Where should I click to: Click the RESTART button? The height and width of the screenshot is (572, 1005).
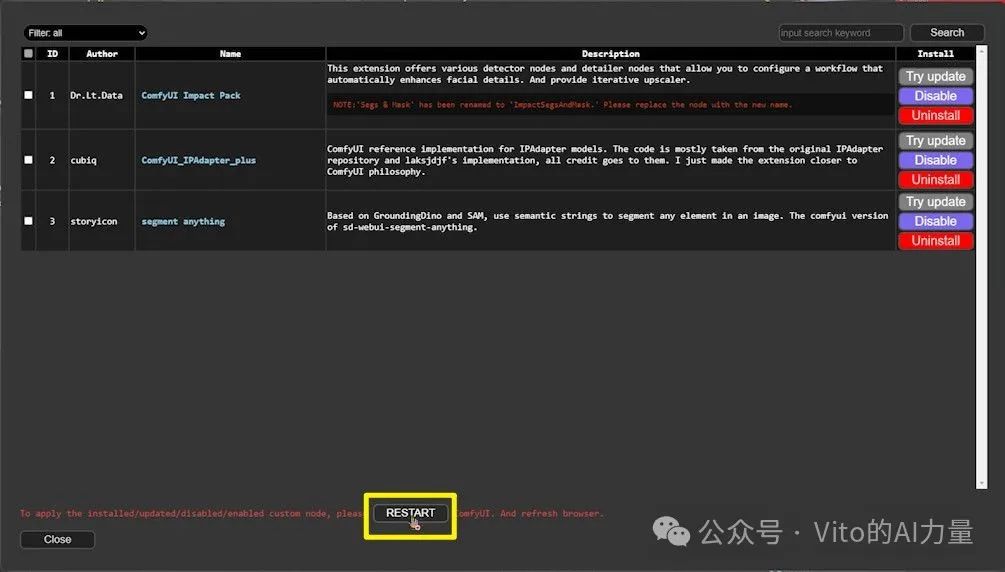click(410, 513)
